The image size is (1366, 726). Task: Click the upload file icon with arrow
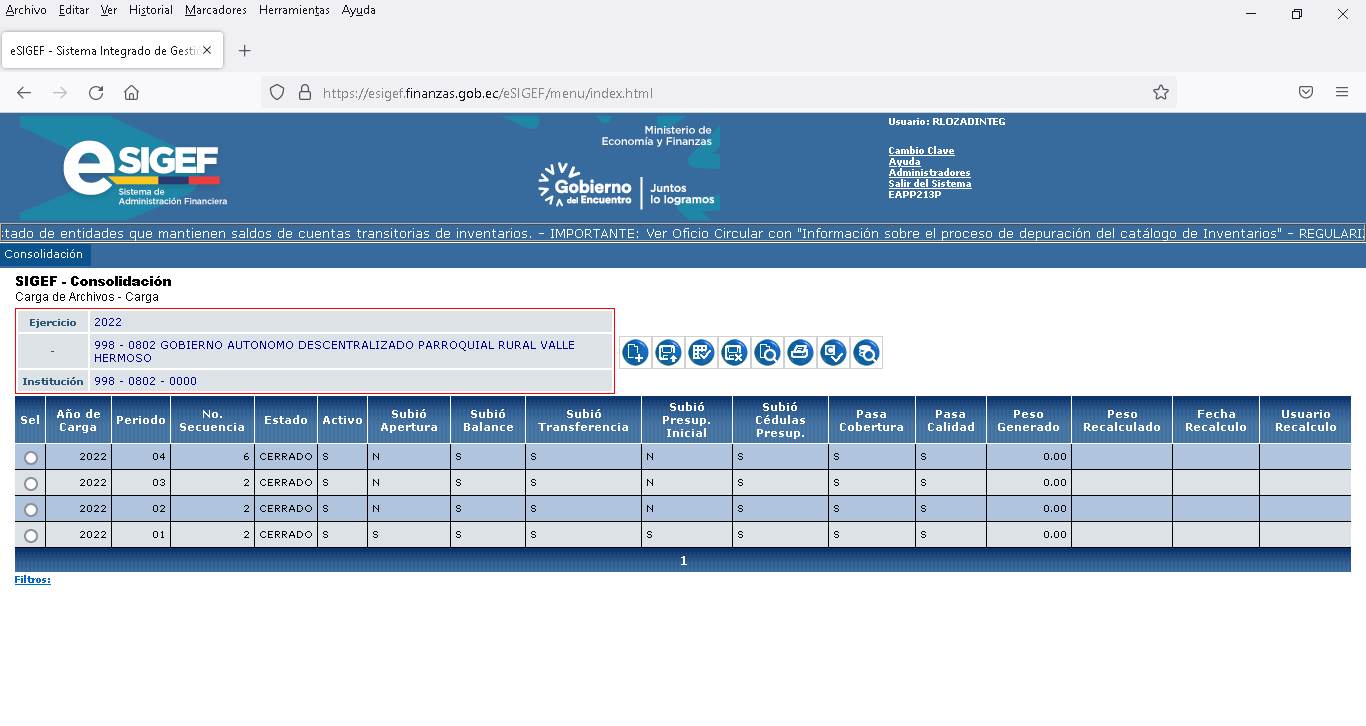point(668,352)
